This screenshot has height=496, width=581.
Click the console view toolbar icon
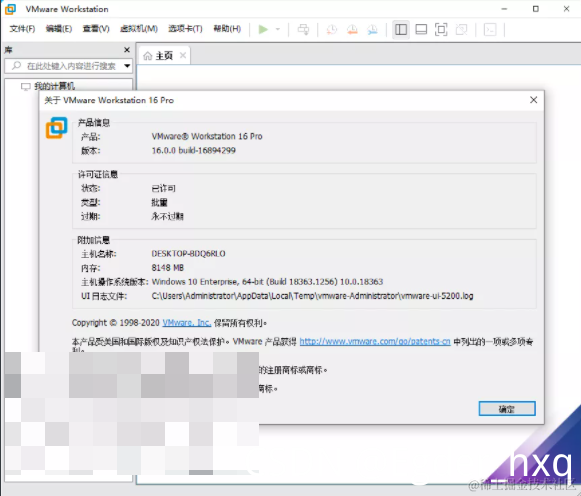[x=490, y=29]
